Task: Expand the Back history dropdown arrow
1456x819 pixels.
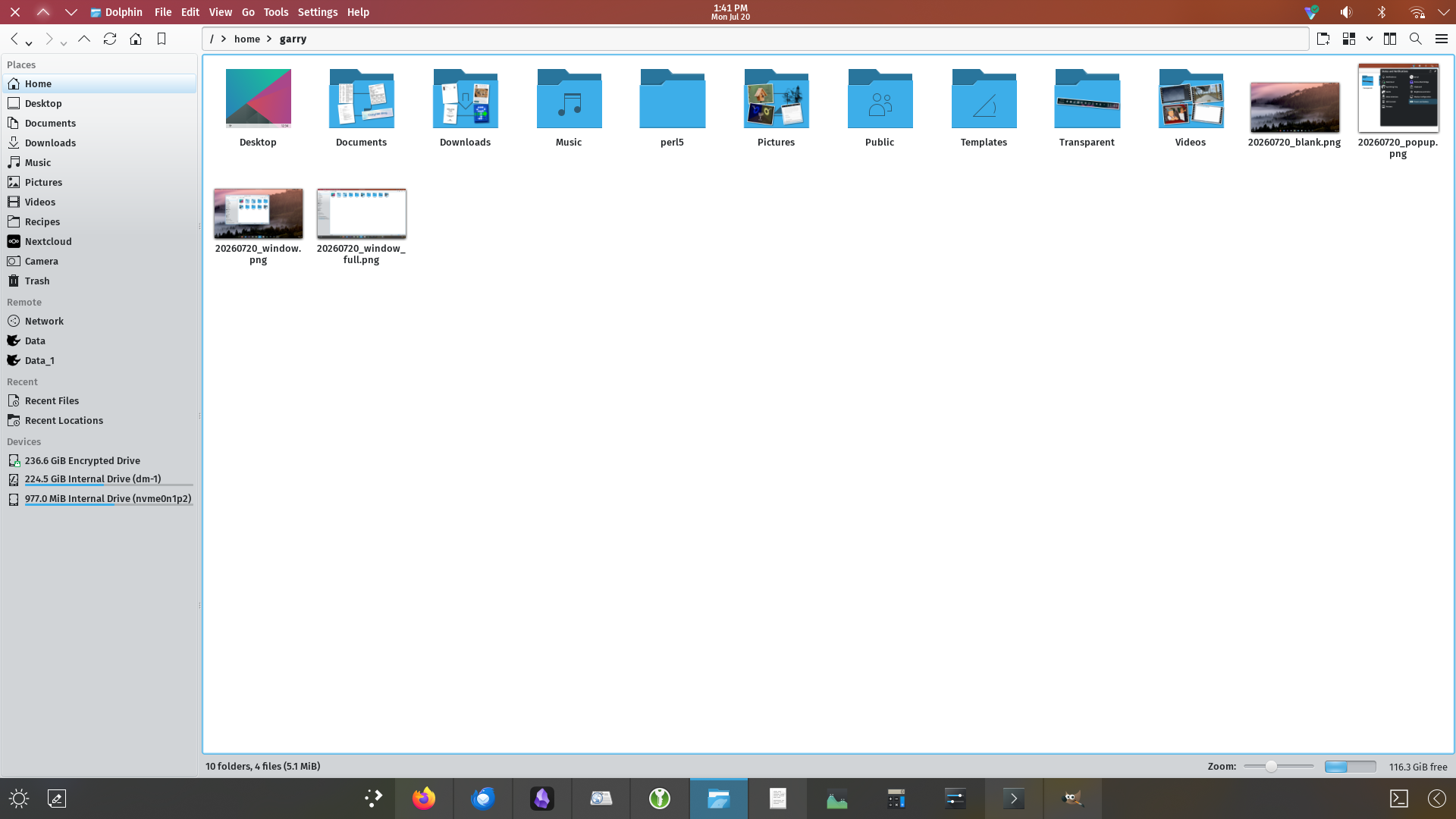Action: click(29, 43)
